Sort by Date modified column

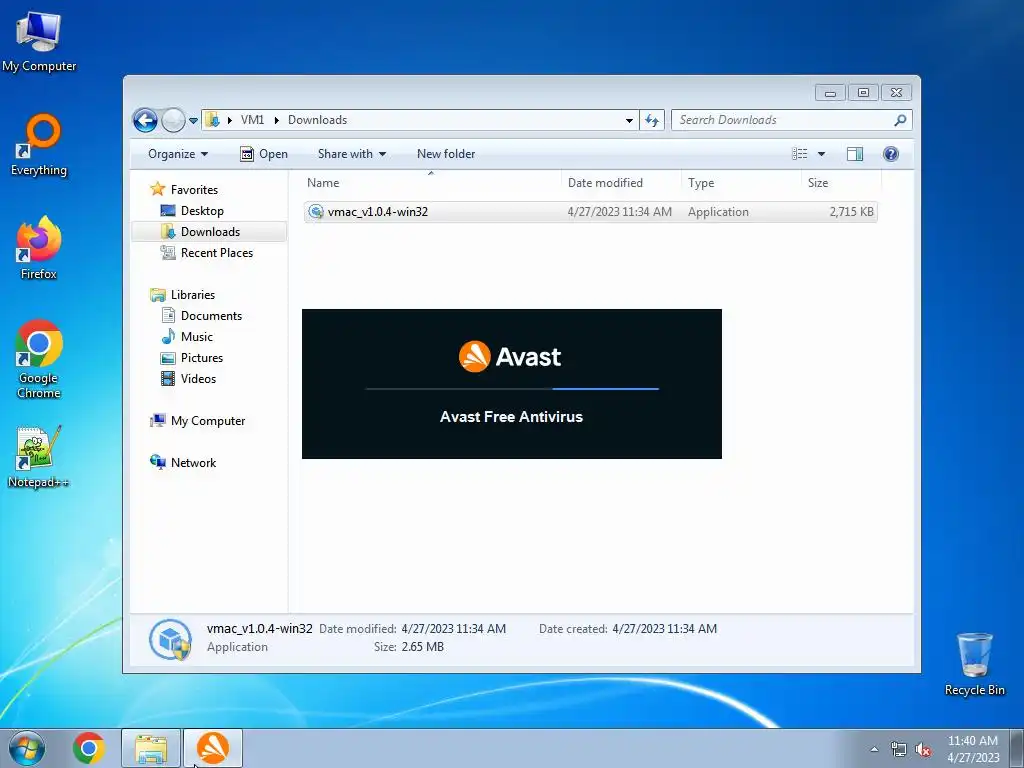tap(621, 183)
